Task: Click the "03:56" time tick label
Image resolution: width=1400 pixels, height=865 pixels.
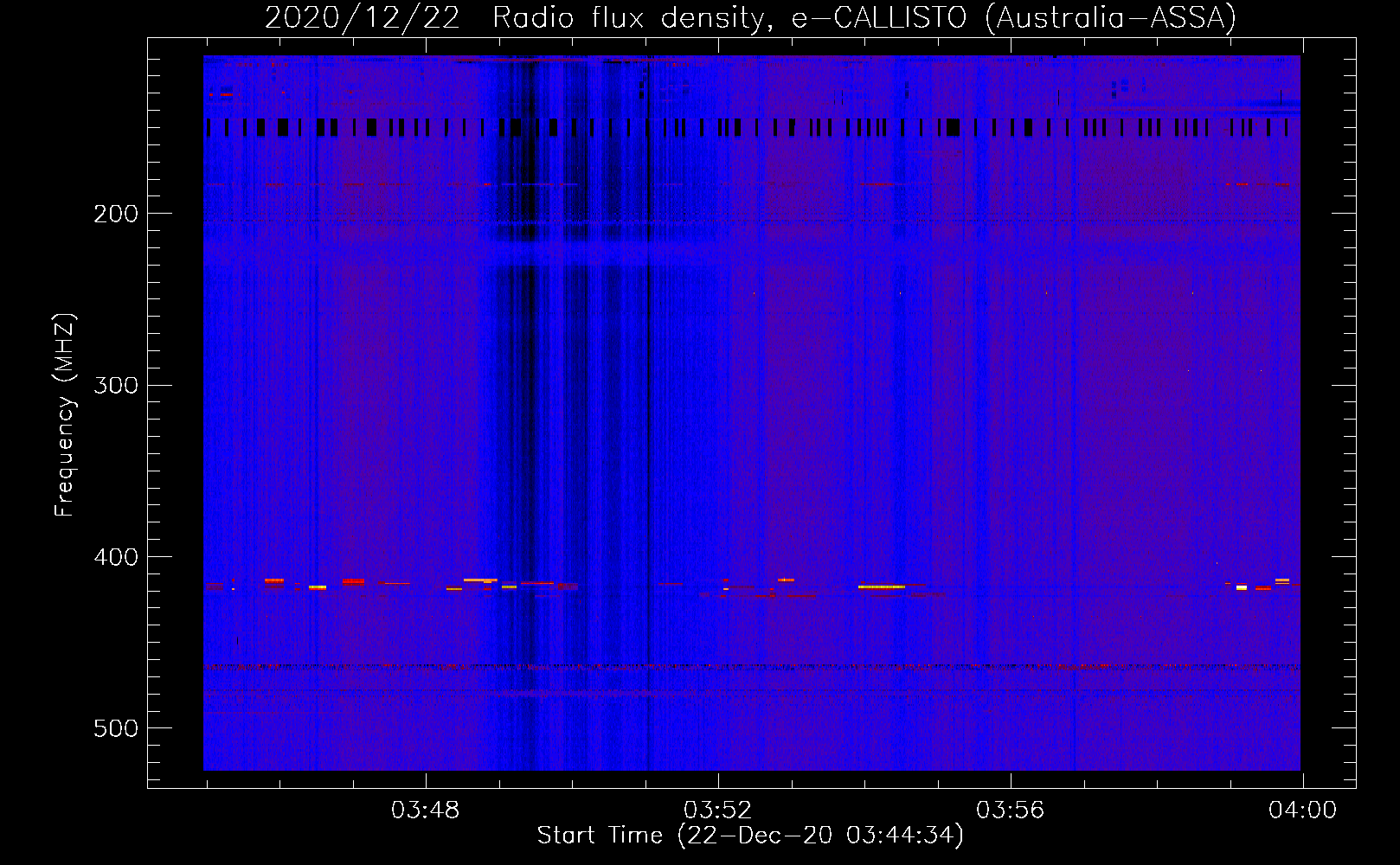Action: 1011,811
